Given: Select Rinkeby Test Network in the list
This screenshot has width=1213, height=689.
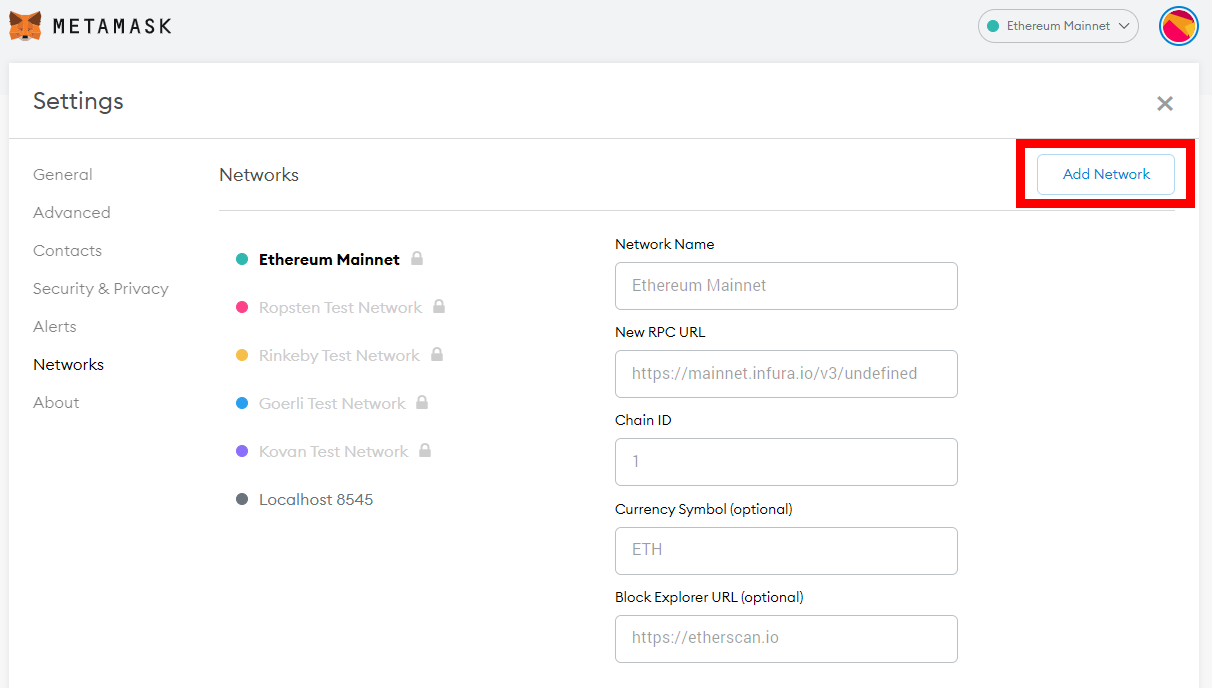Looking at the screenshot, I should click(339, 355).
